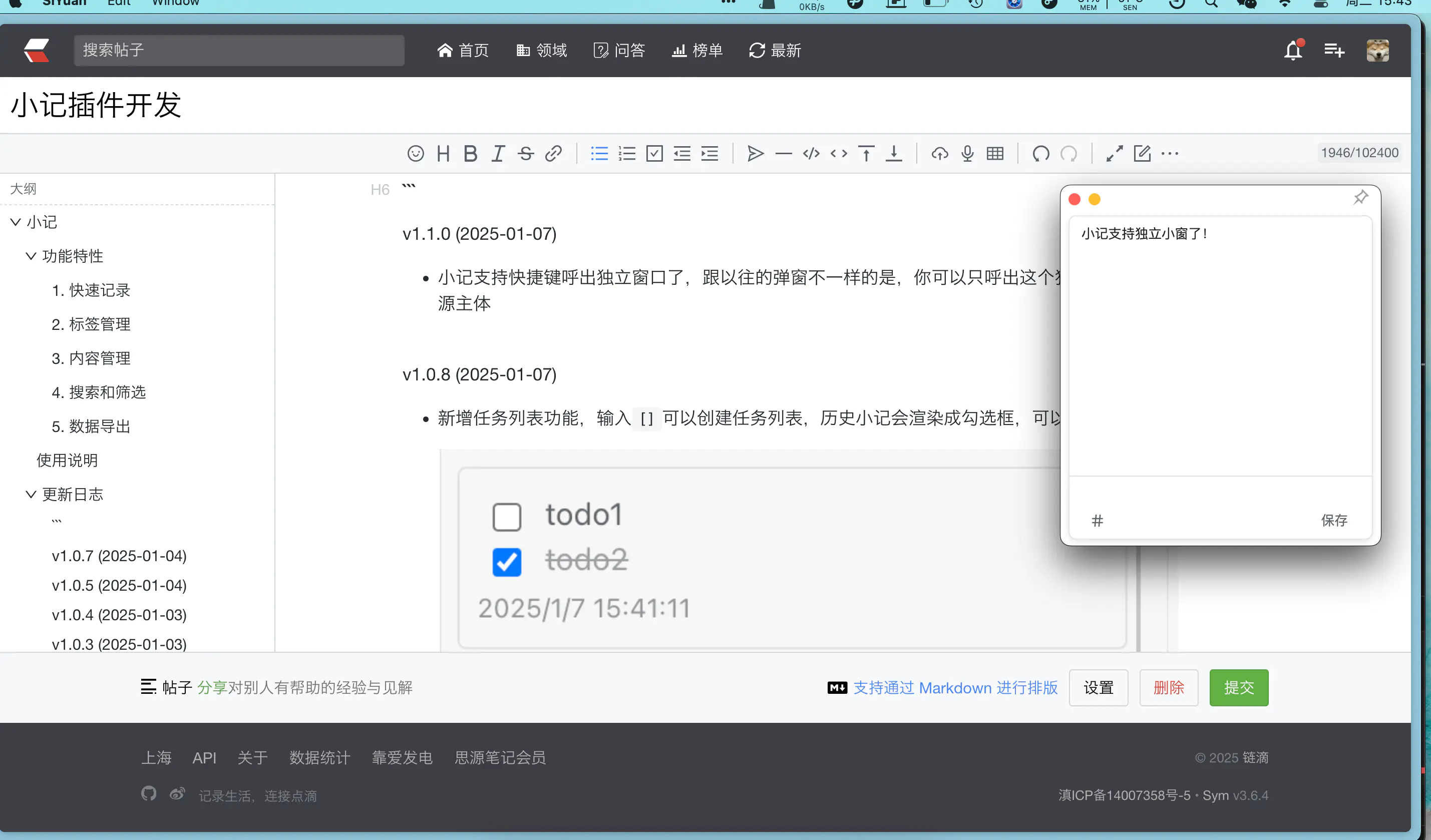1431x840 pixels.
Task: Collapse the 功能特性 outline section
Action: 31,256
